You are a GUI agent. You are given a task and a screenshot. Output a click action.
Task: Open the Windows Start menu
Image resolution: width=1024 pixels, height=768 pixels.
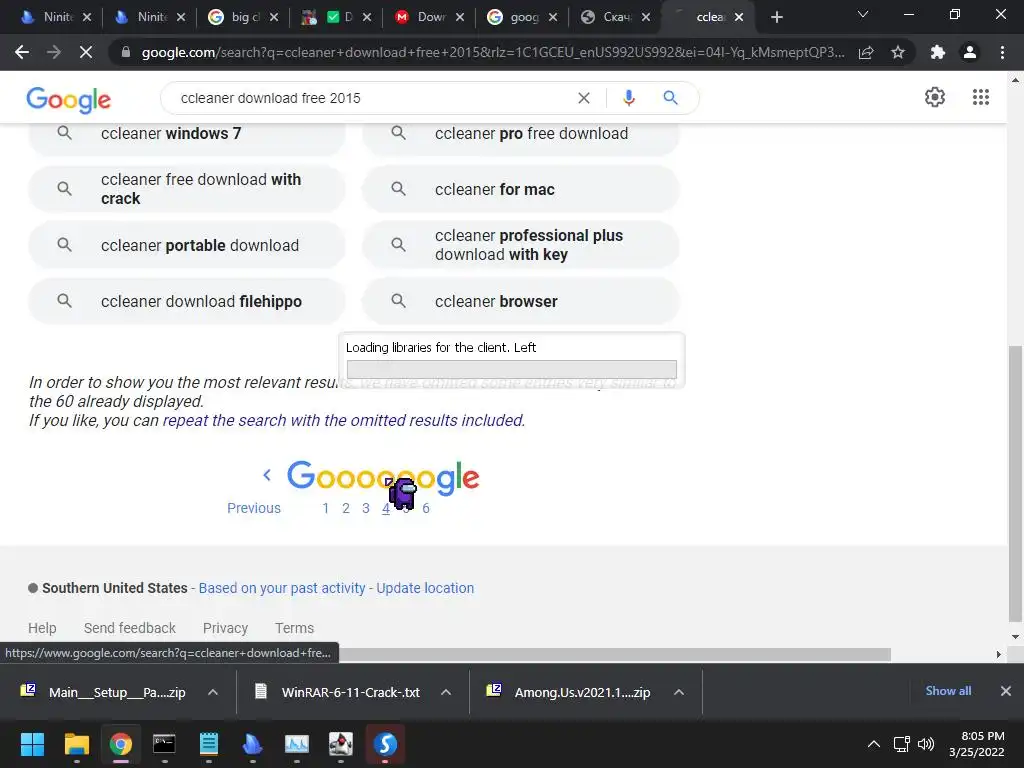click(32, 744)
